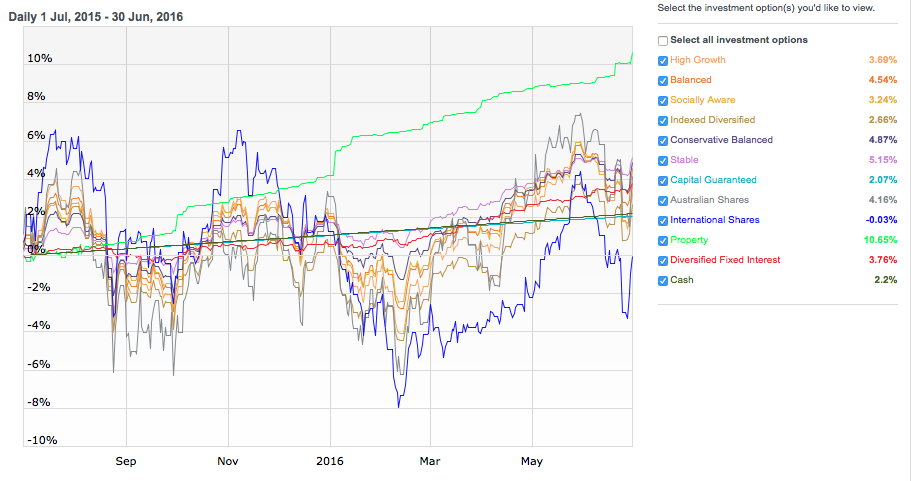This screenshot has width=911, height=481.
Task: Hide the Stable option via its checkbox
Action: pyautogui.click(x=663, y=161)
